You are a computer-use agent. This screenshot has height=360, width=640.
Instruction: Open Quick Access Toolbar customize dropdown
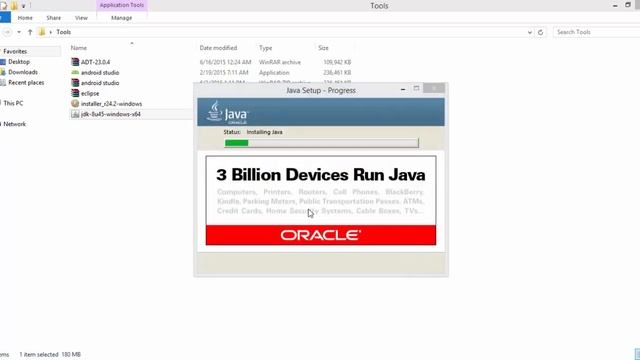tap(24, 6)
